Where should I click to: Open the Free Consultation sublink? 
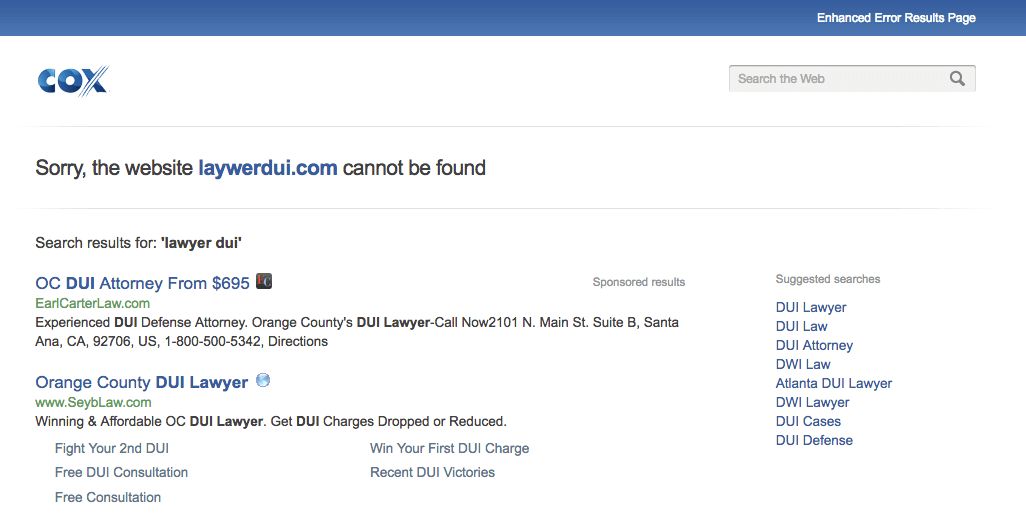click(x=108, y=497)
